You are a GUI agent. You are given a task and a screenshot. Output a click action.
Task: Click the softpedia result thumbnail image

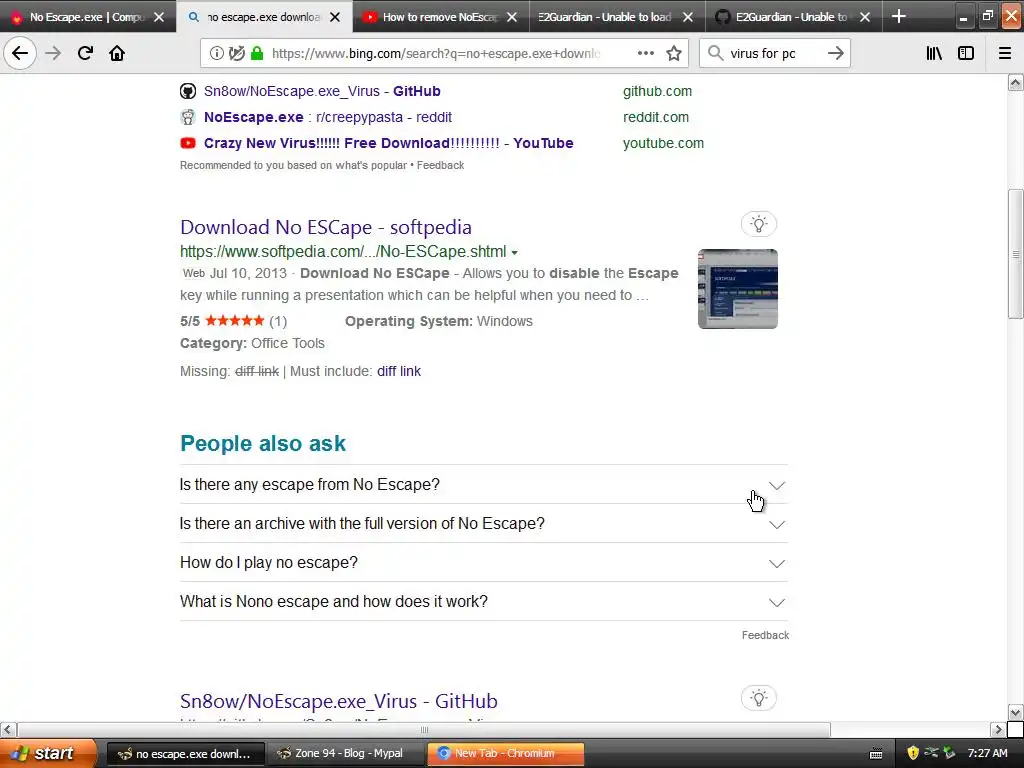coord(738,289)
